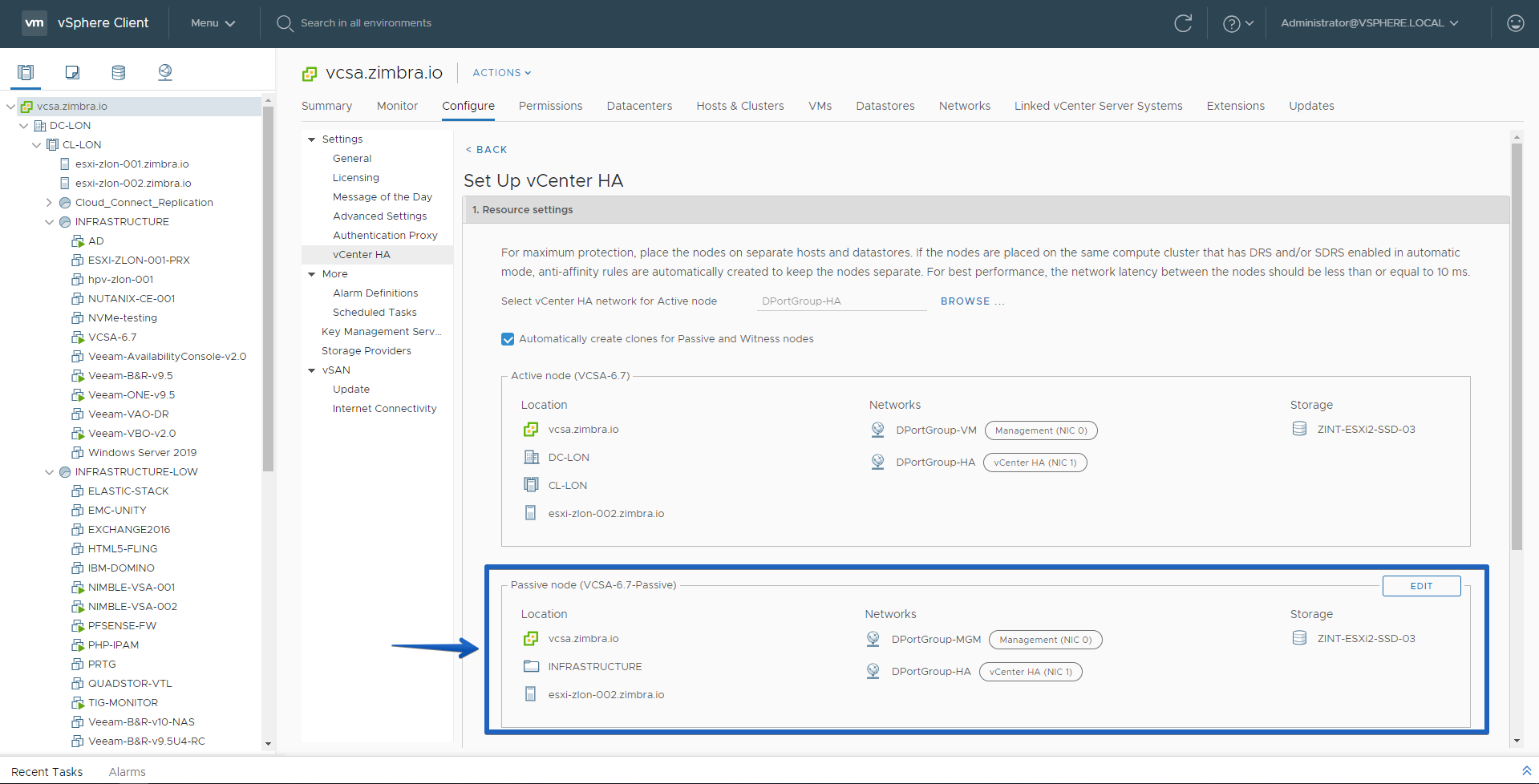This screenshot has width=1539, height=784.
Task: Open the ACTIONS dropdown for vcsa.zimbra.io
Action: [x=502, y=73]
